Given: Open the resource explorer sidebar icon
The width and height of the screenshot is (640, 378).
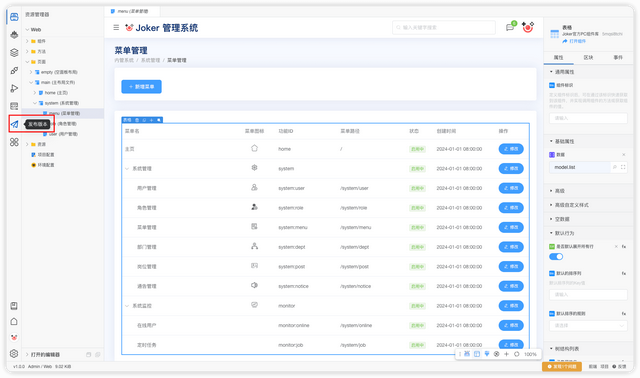Looking at the screenshot, I should [14, 17].
